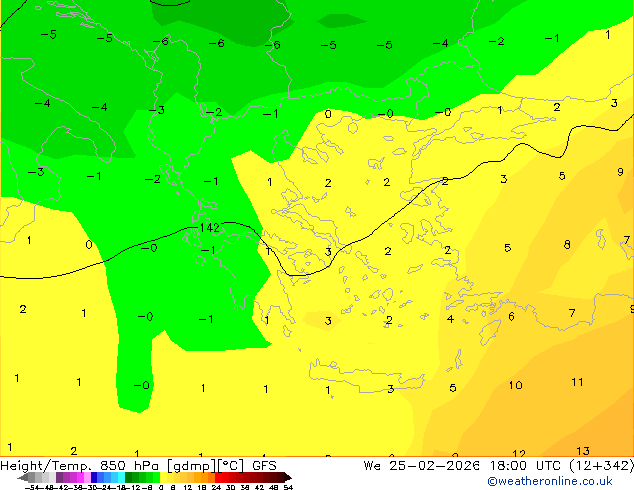Click the 'Height/Temp.' title text
The image size is (634, 490).
(x=46, y=466)
